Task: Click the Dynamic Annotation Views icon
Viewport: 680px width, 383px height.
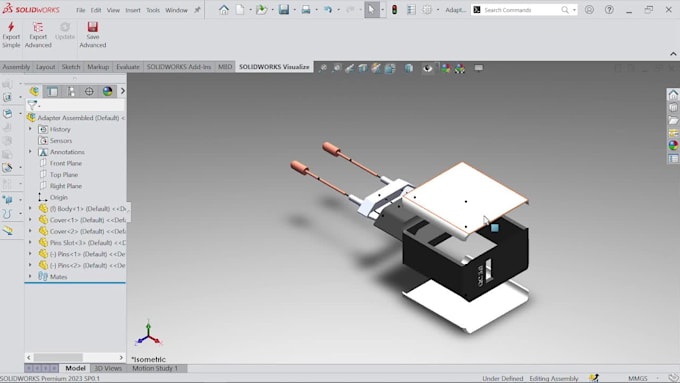Action: (376, 68)
